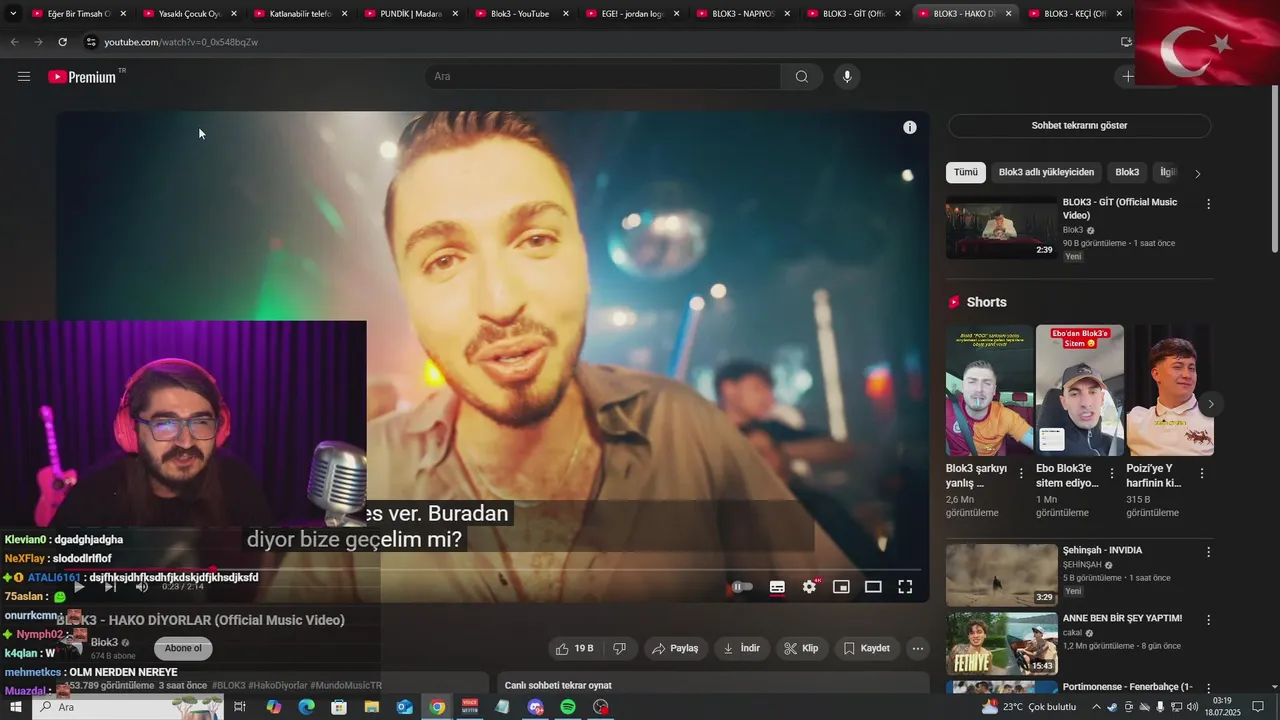Open Task View on the taskbar
Viewport: 1280px width, 720px height.
[240, 707]
